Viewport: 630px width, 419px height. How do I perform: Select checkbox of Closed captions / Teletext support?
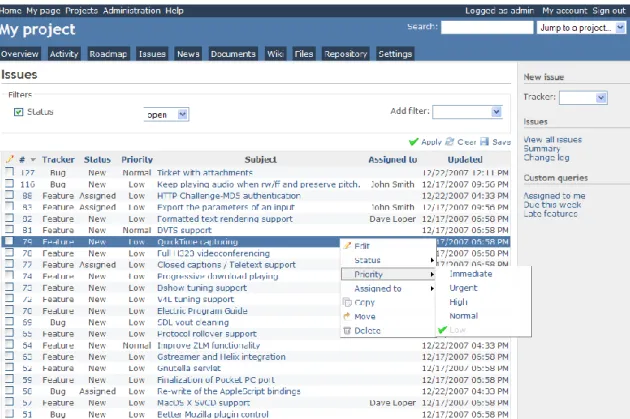[x=9, y=264]
